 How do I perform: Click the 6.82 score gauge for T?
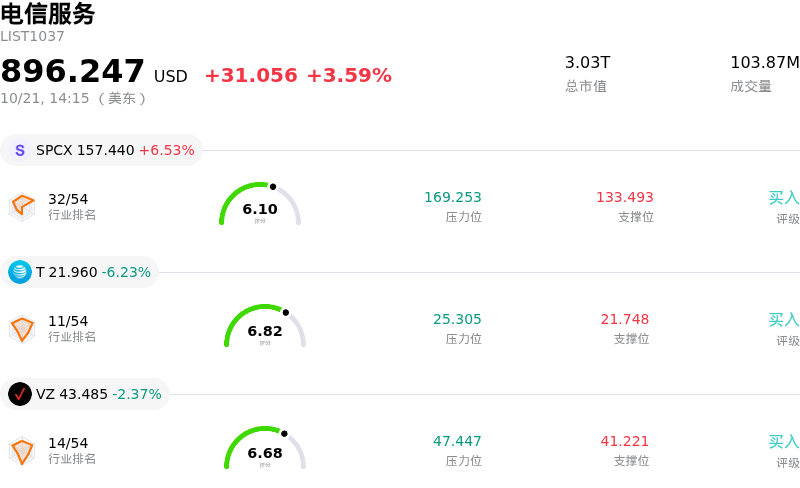click(x=265, y=326)
